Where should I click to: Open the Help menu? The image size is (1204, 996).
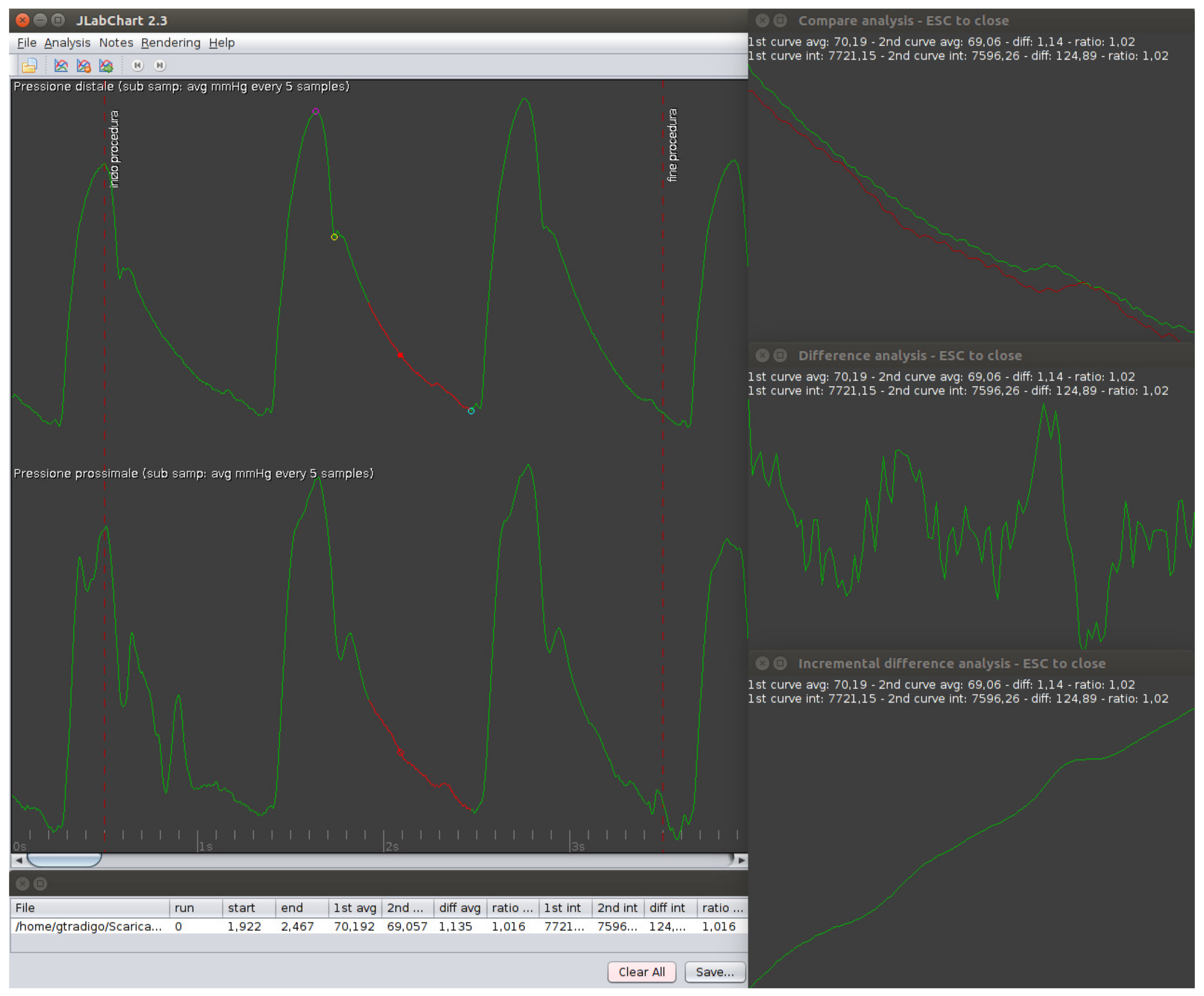[221, 43]
